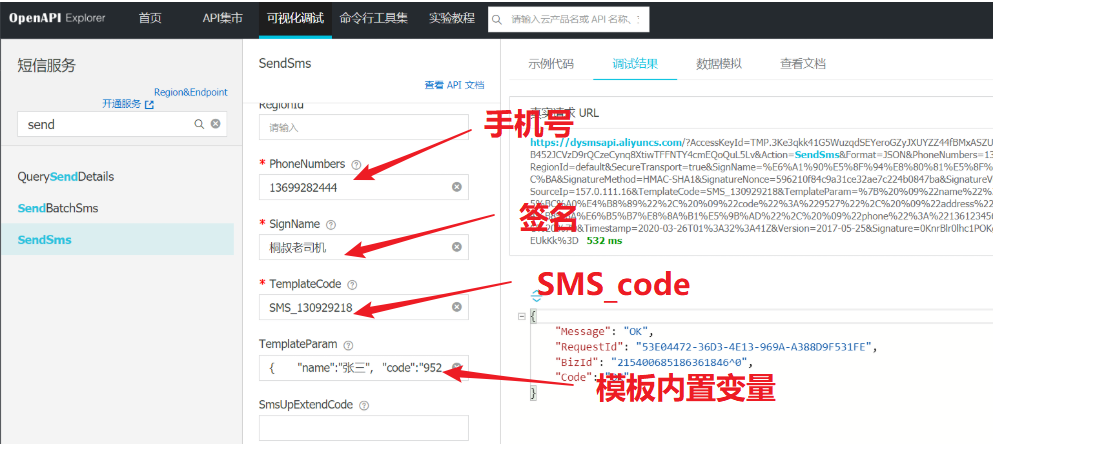This screenshot has width=1097, height=458.
Task: Open help icon next to TemplateCode
Action: coord(352,285)
